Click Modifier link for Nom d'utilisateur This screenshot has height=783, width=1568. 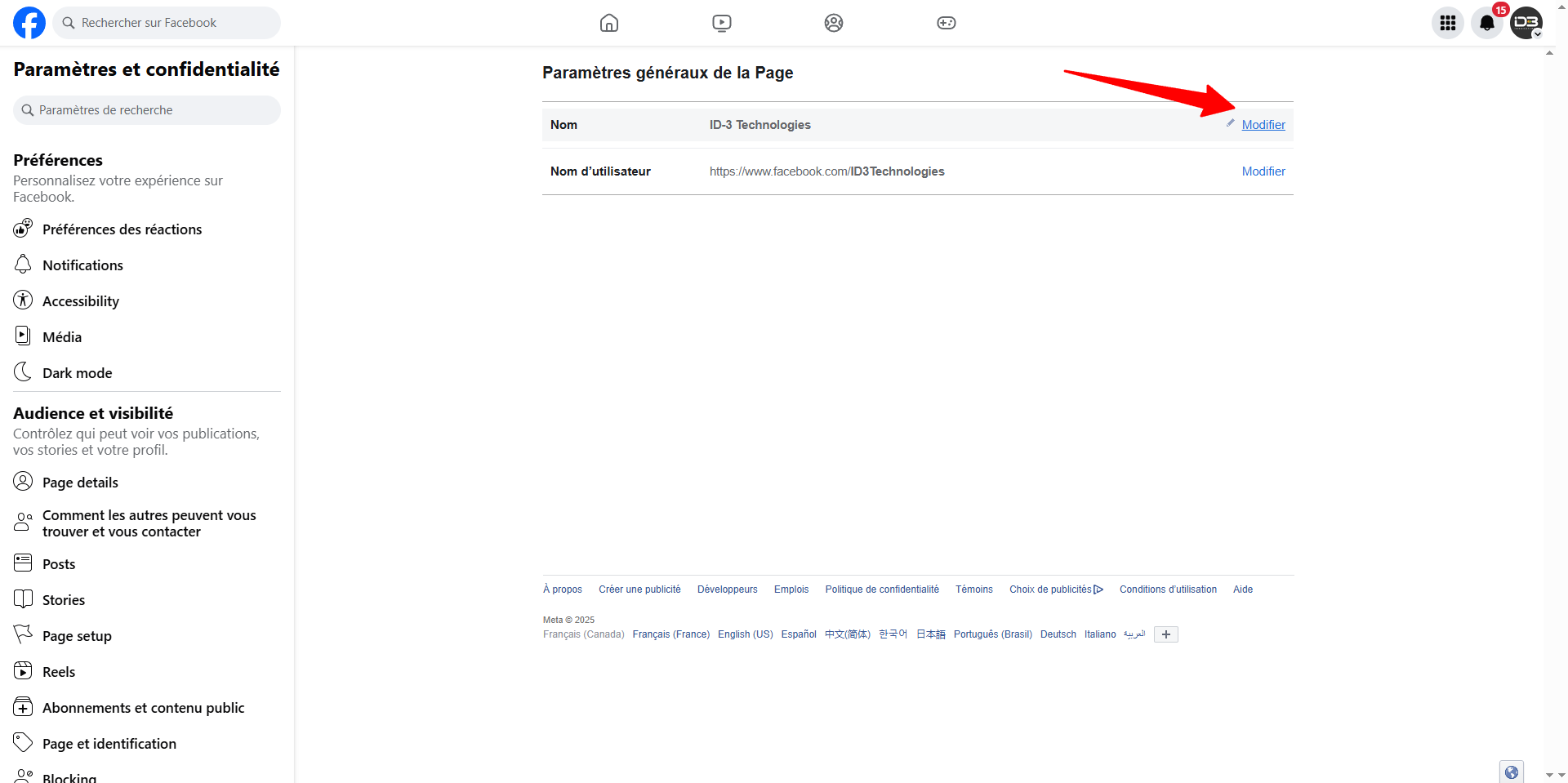coord(1263,171)
